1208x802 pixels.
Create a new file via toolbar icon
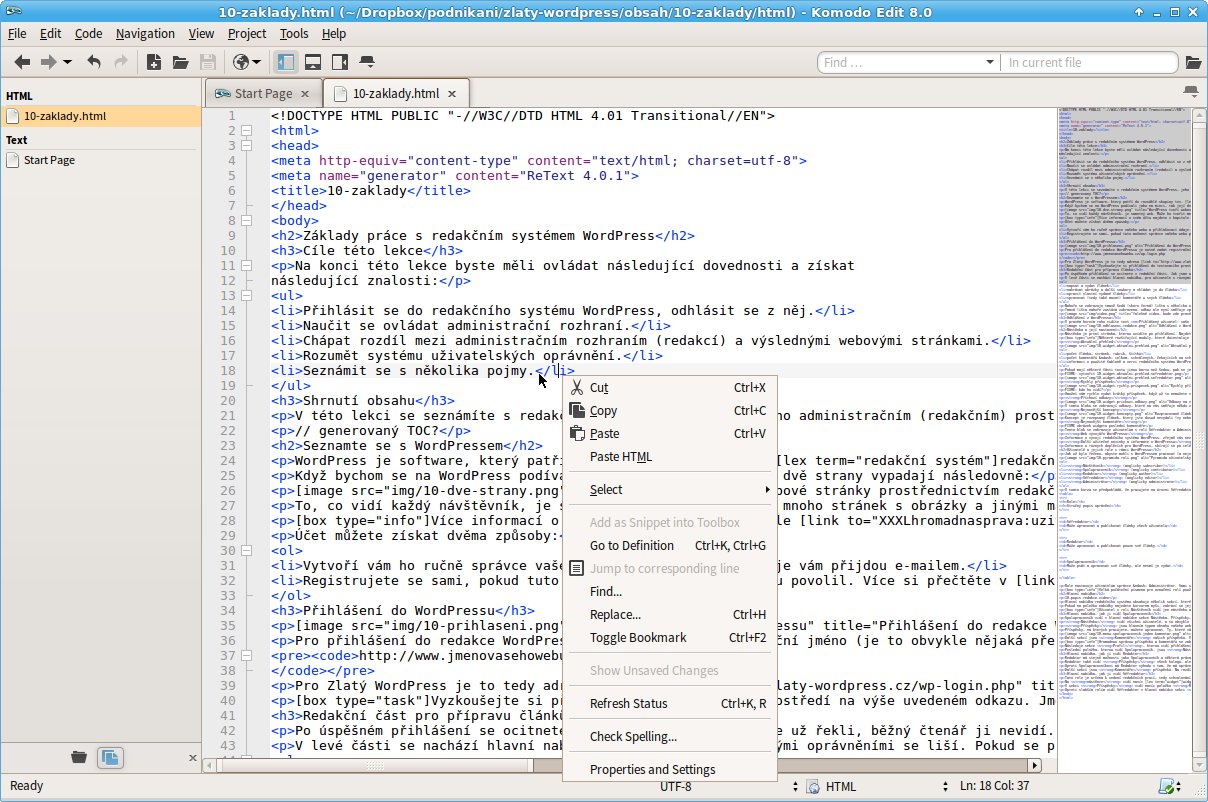coord(154,62)
